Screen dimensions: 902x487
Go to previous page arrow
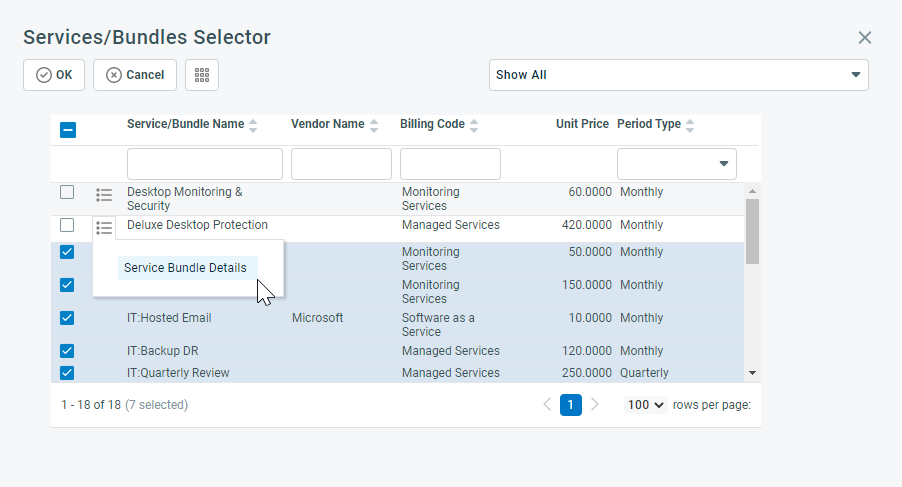click(x=547, y=404)
